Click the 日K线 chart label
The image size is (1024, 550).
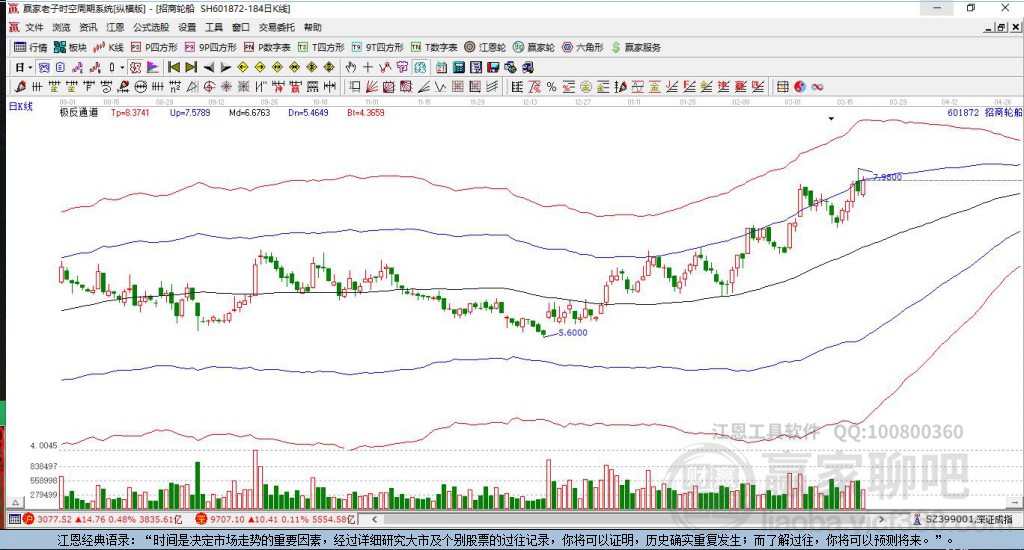(20, 106)
